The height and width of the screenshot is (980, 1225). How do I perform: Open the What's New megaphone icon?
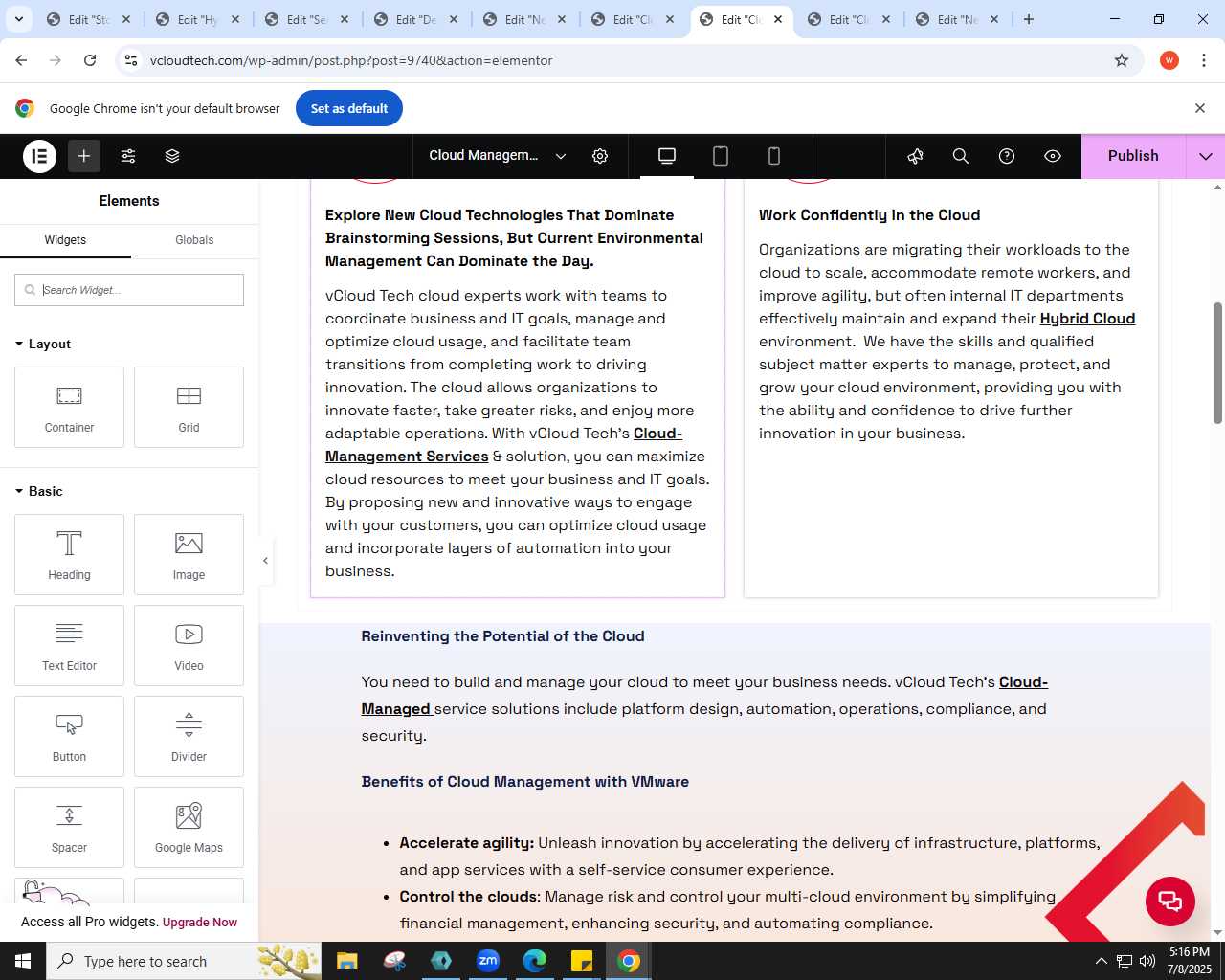915,156
